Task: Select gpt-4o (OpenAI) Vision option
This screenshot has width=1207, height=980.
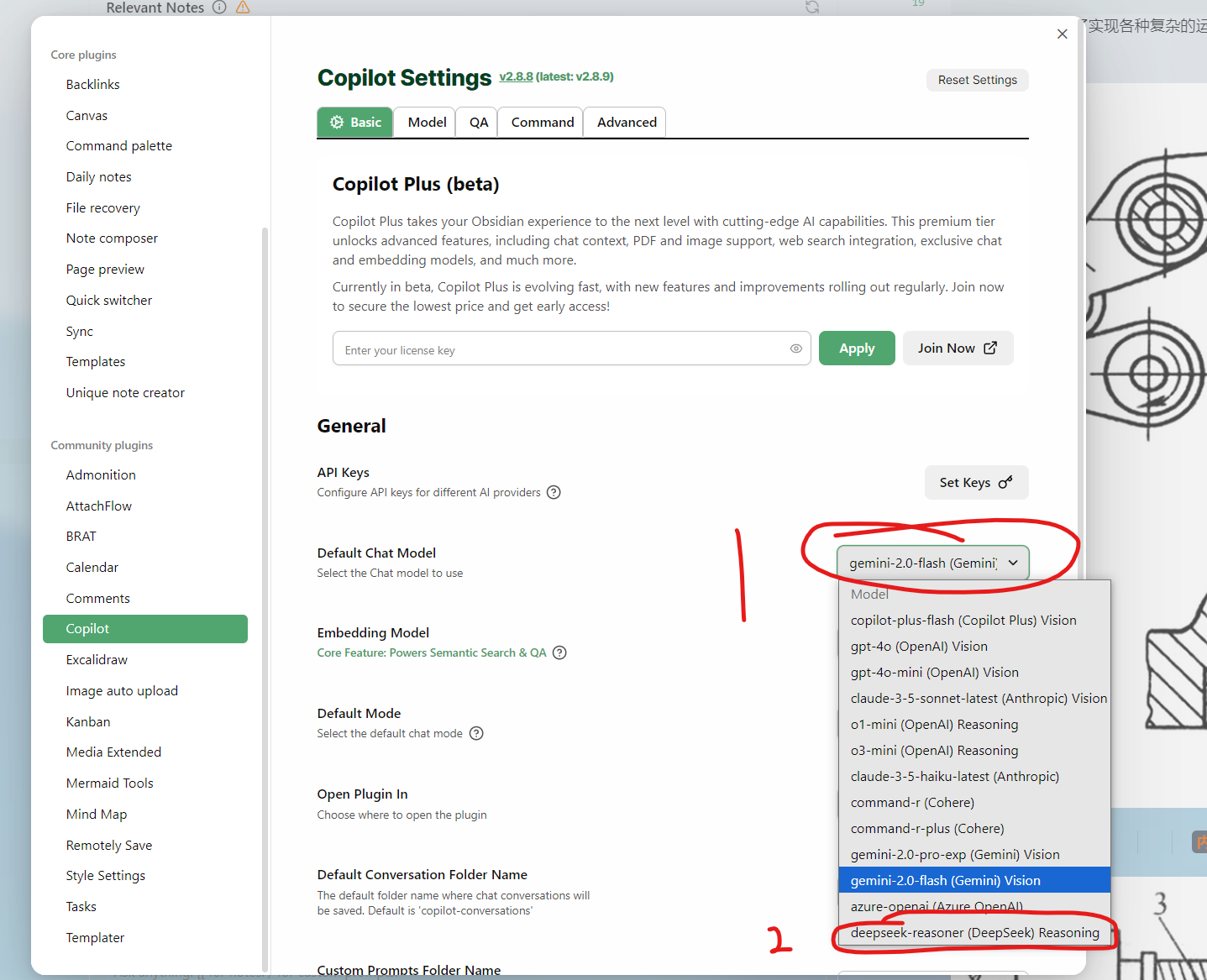Action: pos(974,647)
